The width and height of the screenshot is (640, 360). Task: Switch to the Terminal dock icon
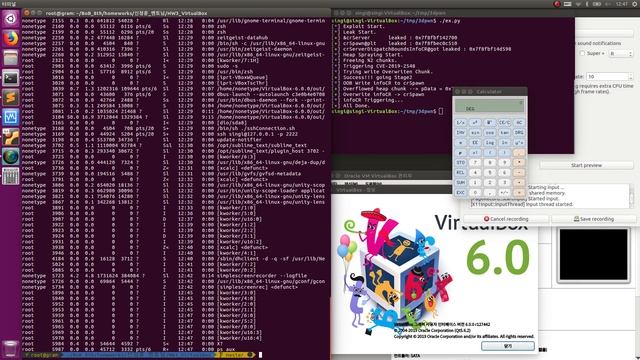coord(10,78)
